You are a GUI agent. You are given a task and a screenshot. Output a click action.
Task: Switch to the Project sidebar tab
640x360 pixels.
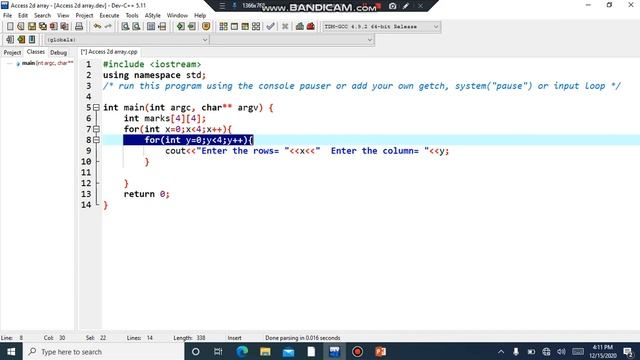(12, 52)
